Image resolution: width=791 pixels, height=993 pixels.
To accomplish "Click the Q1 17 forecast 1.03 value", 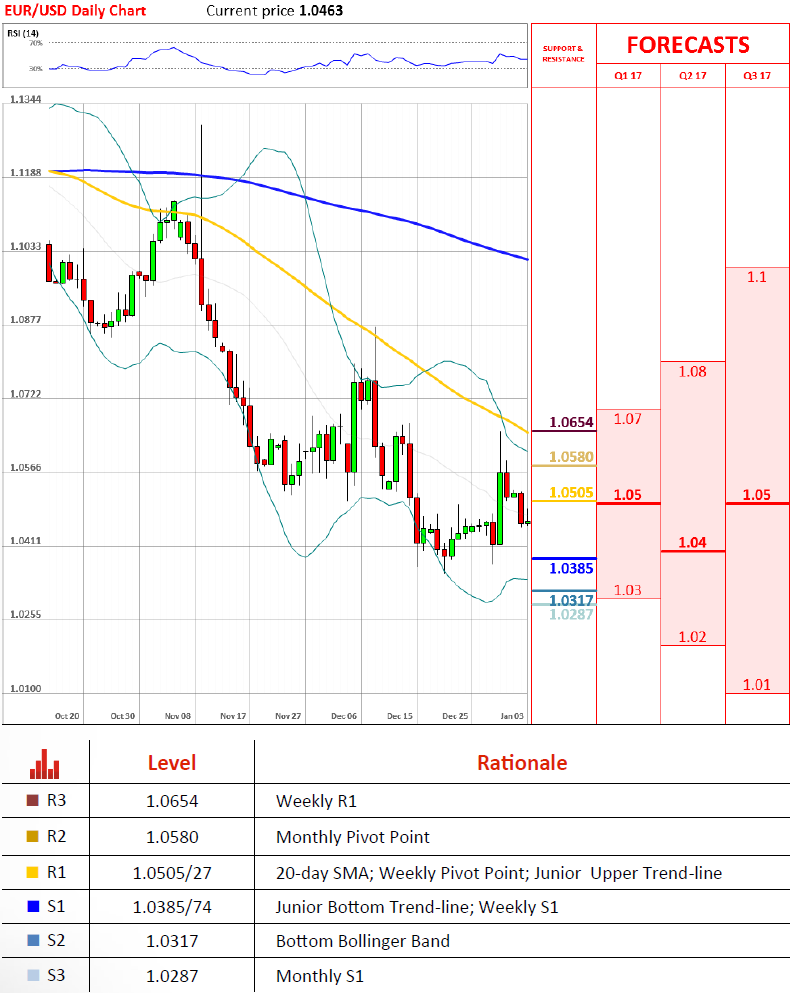I will pos(628,590).
